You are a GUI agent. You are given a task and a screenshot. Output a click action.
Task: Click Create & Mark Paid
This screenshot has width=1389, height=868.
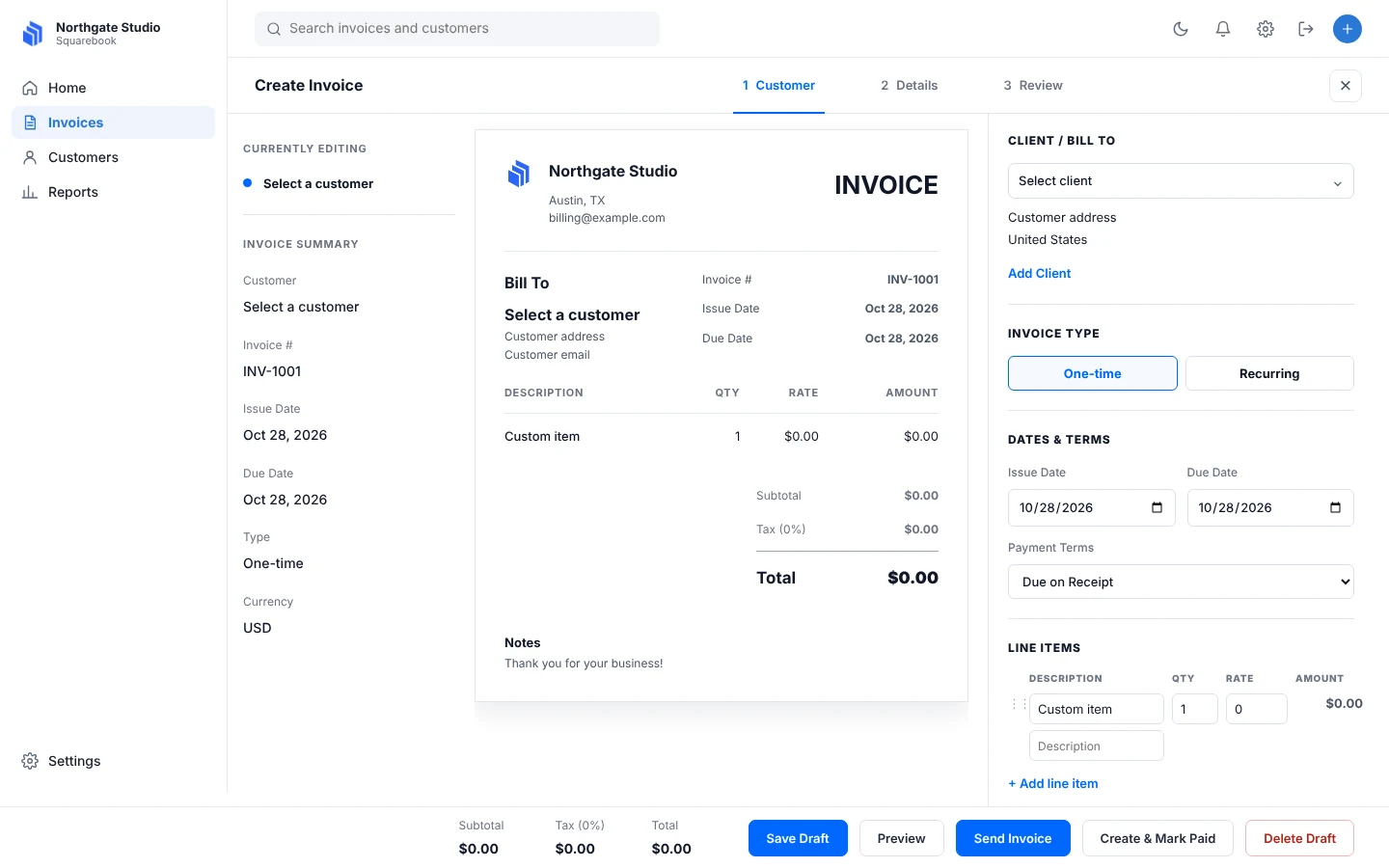(x=1157, y=838)
